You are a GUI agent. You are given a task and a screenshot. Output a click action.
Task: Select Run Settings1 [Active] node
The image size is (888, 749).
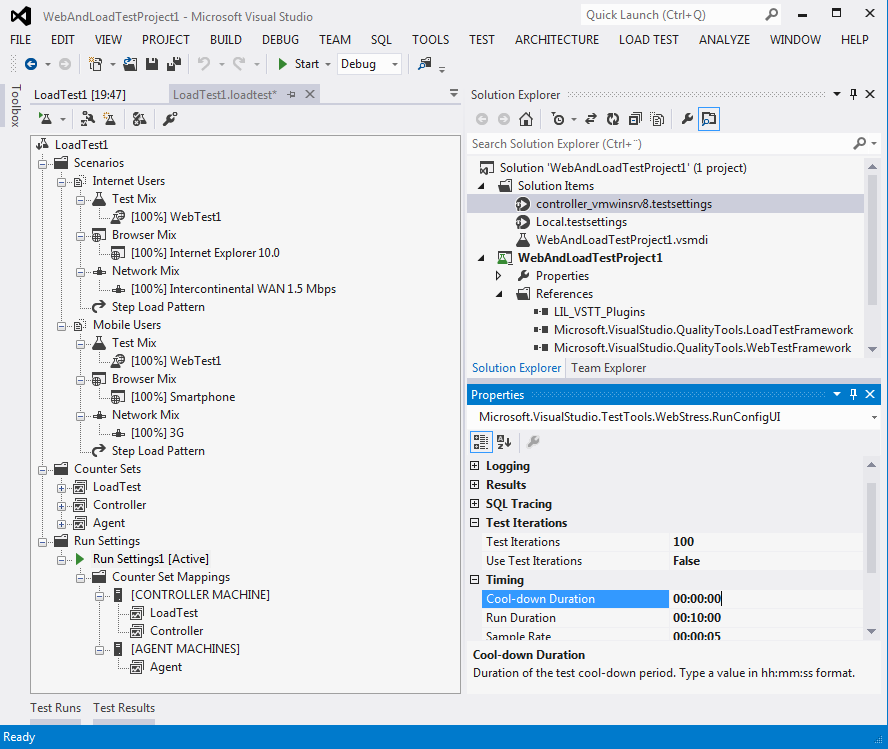point(151,559)
